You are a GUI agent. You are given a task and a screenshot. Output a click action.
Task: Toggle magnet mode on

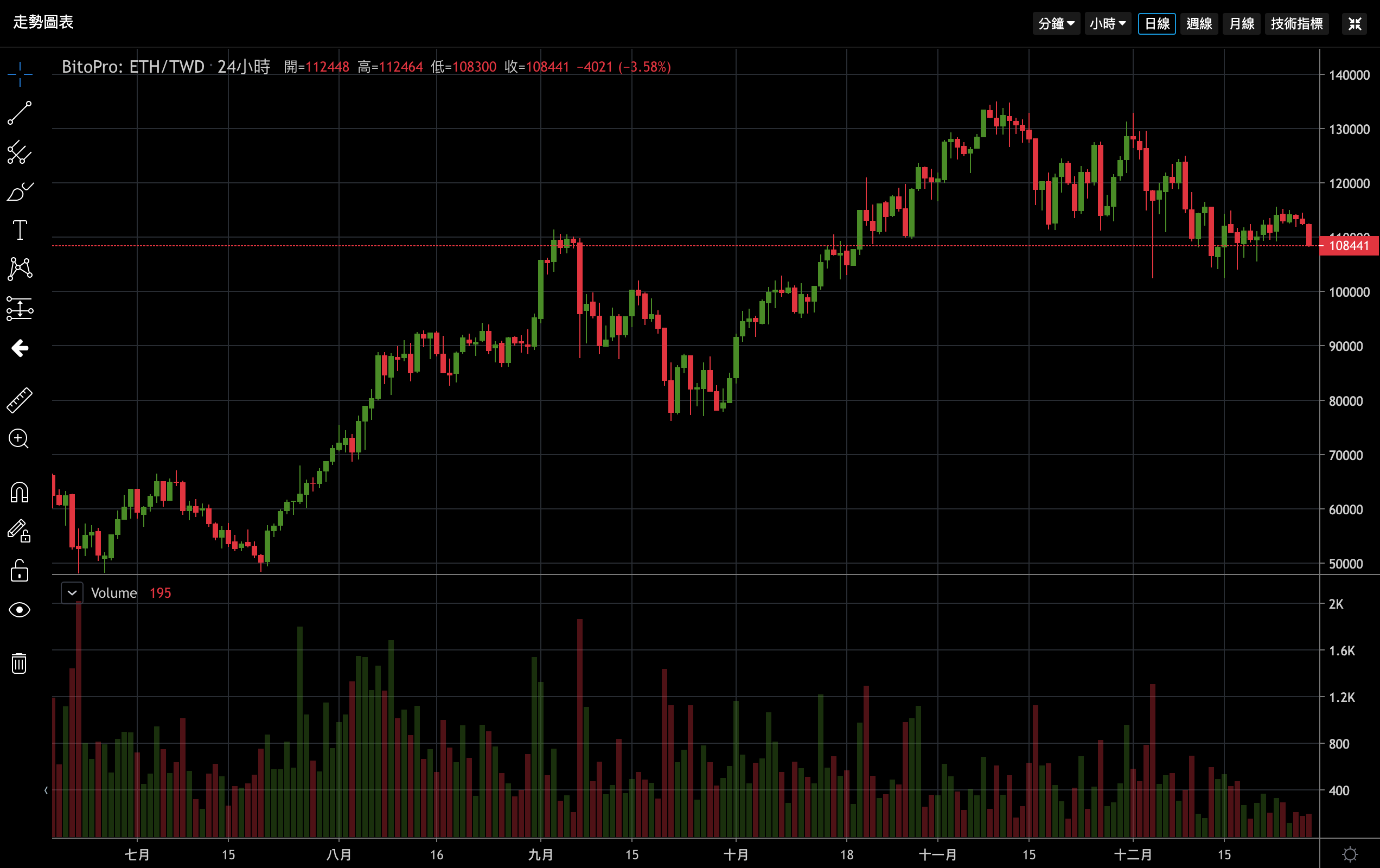20,492
